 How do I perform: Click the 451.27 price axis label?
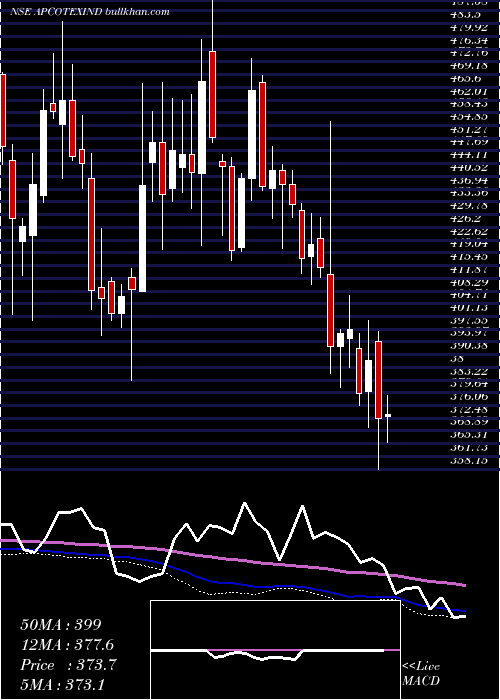click(x=468, y=129)
